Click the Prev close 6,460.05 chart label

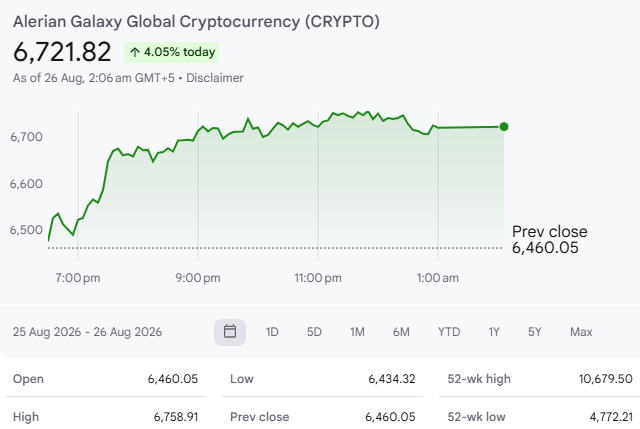coord(550,240)
